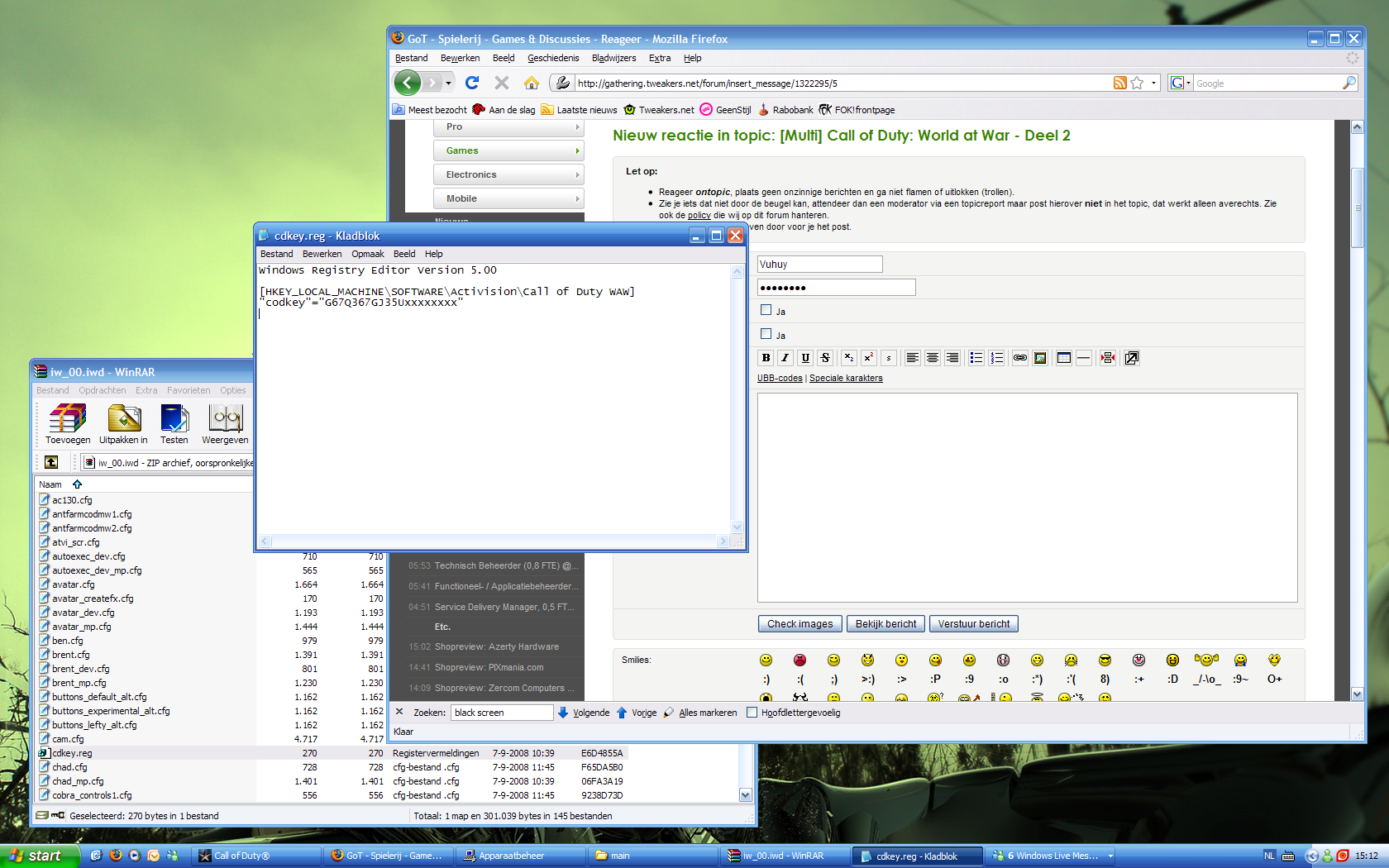
Task: Insert numbered list in the forum editor
Action: (996, 358)
